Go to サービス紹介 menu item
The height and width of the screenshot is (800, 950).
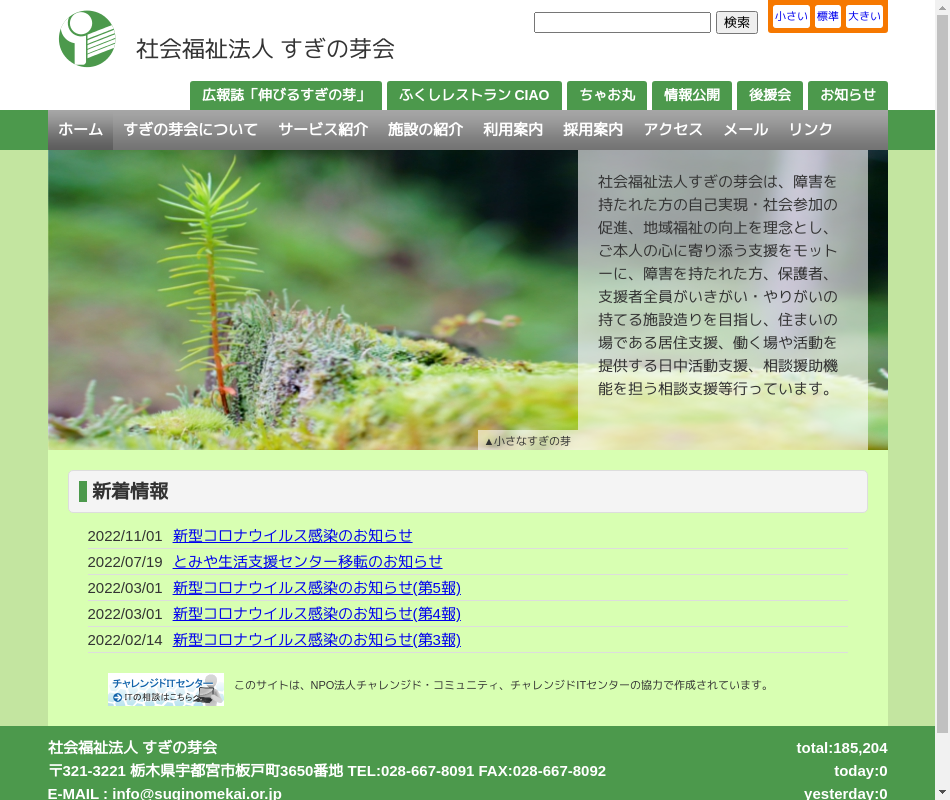[323, 130]
